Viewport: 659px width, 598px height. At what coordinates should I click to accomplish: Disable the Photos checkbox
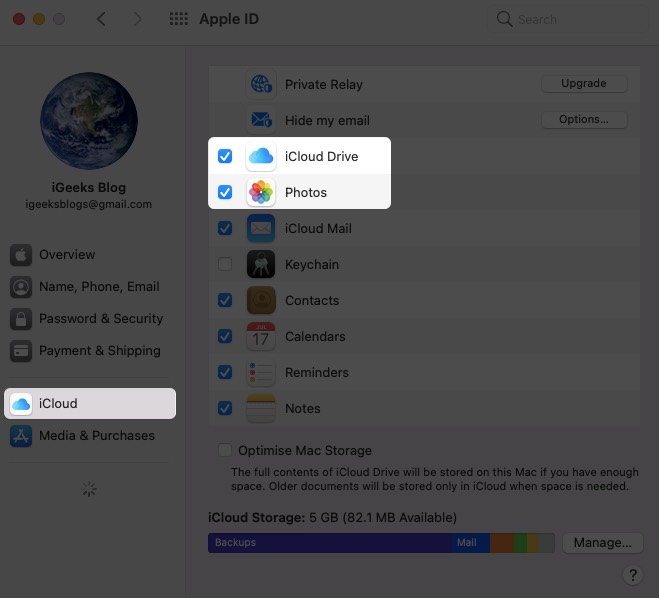(x=225, y=192)
